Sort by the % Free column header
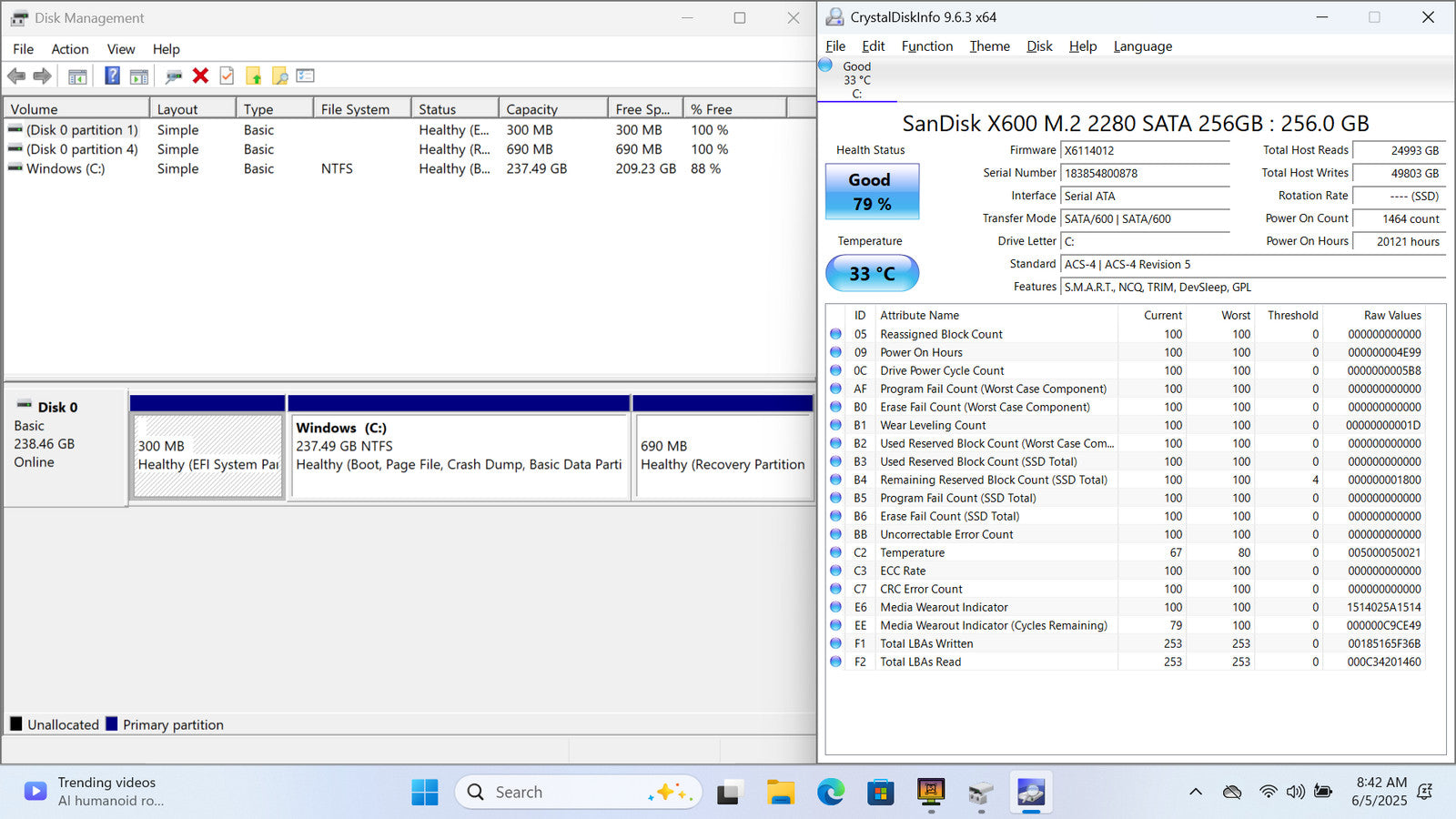Screen dimensions: 1456x819 [x=734, y=109]
